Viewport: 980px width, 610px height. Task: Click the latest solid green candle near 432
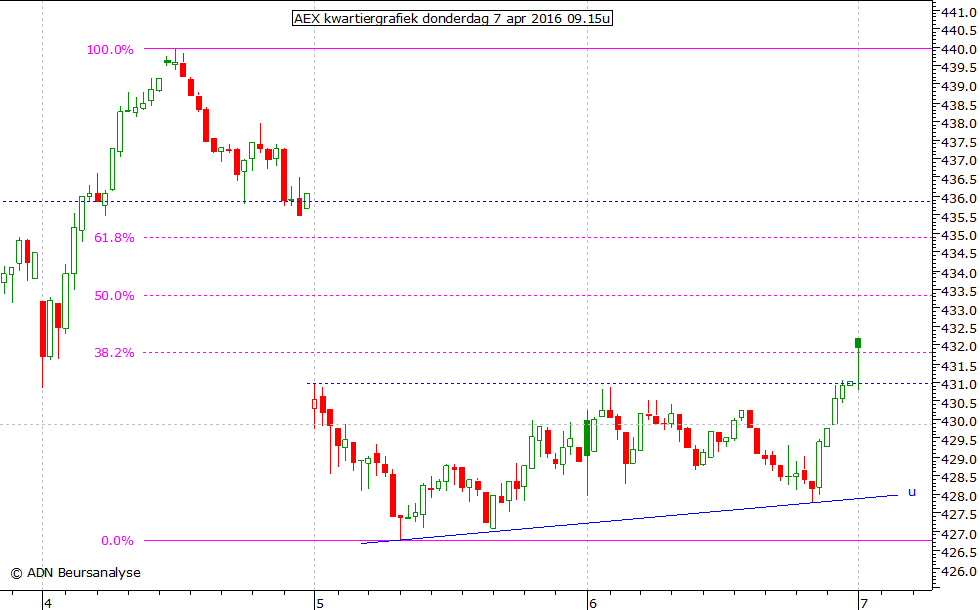[858, 343]
